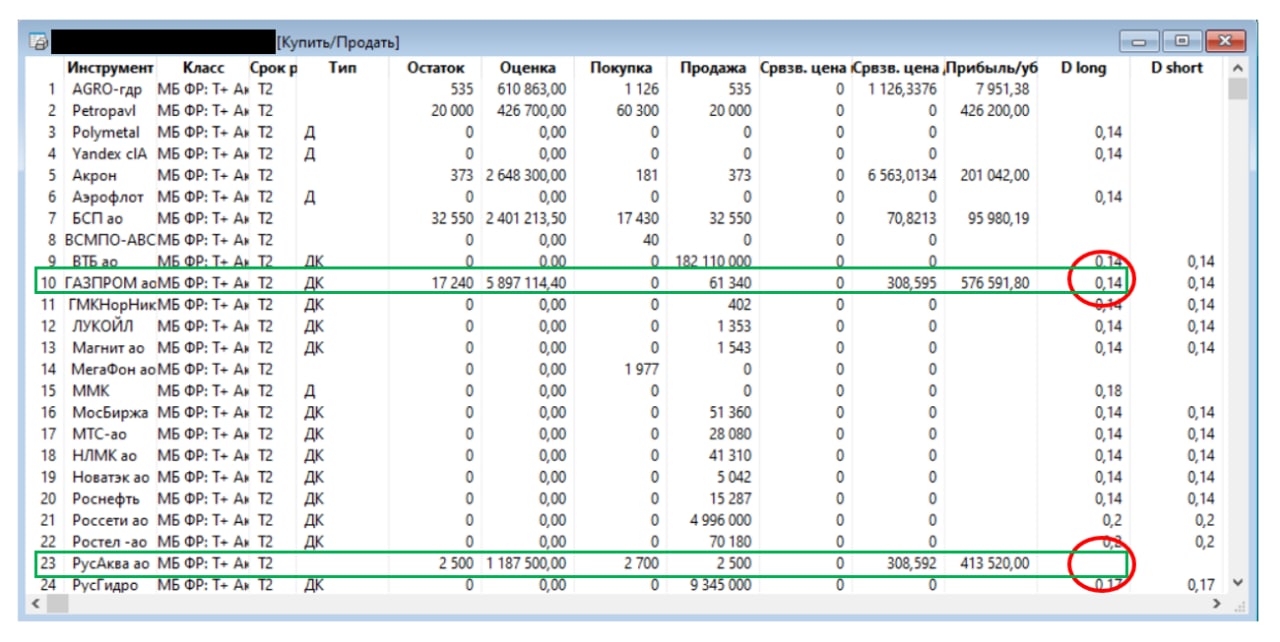Click the valuation 5 897 114,40 cell
Viewport: 1280px width, 642px height.
[526, 283]
